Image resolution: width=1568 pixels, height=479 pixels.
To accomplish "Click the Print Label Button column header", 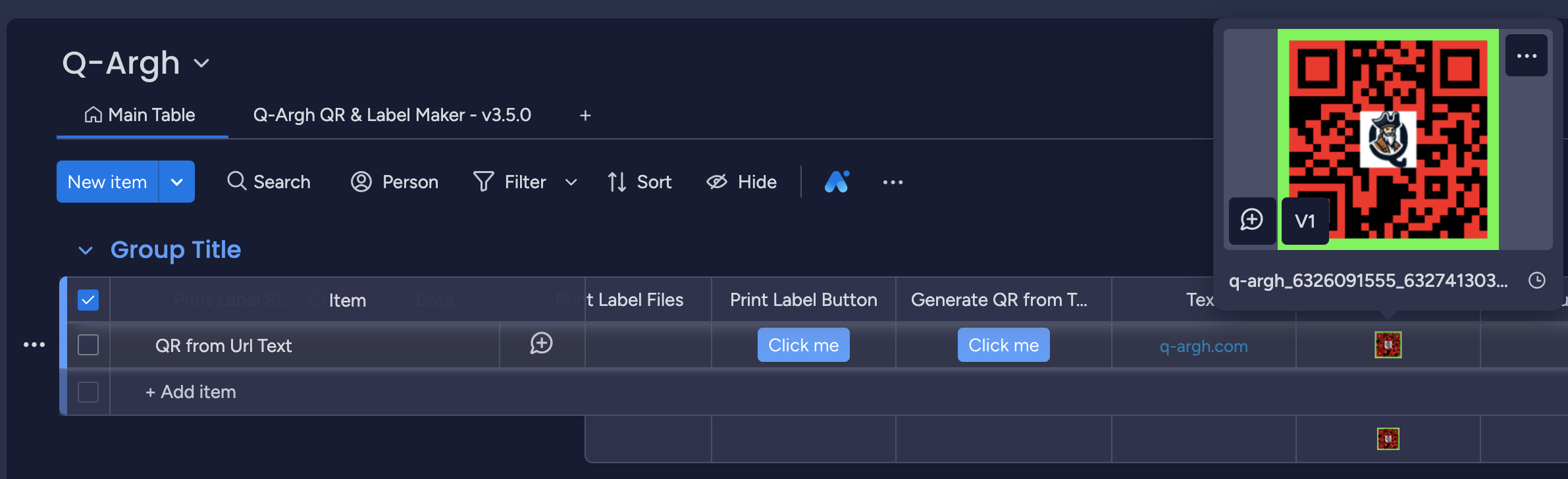I will coord(804,300).
